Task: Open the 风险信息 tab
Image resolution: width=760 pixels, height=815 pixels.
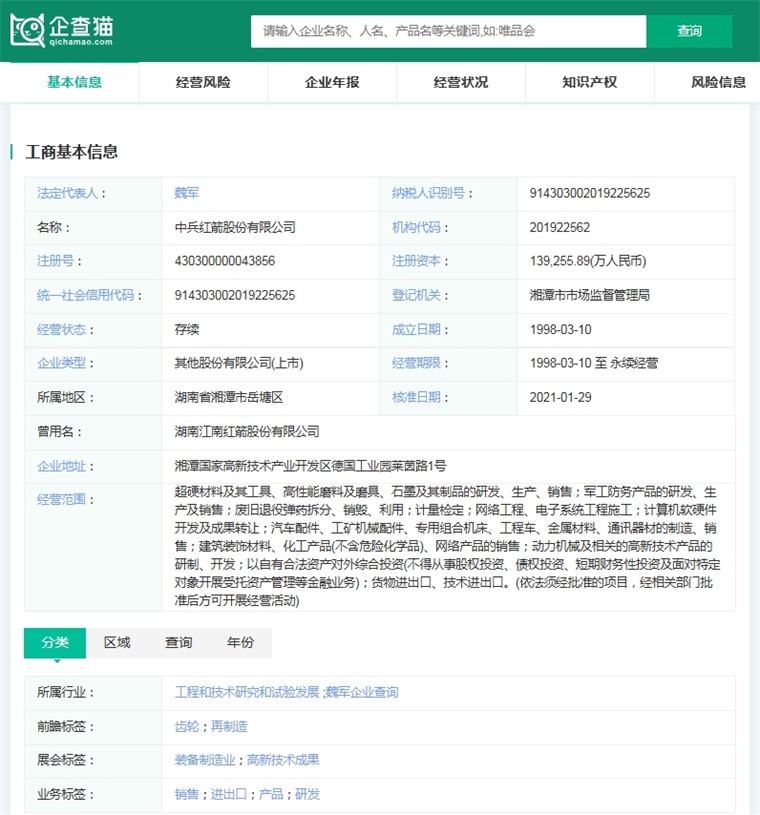Action: click(x=718, y=82)
